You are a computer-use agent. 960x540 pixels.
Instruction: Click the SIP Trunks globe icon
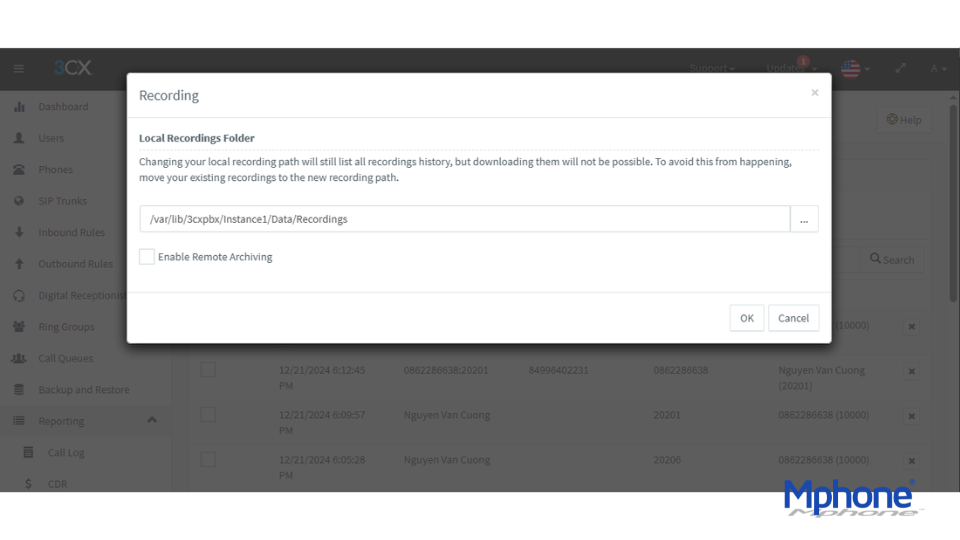point(19,201)
